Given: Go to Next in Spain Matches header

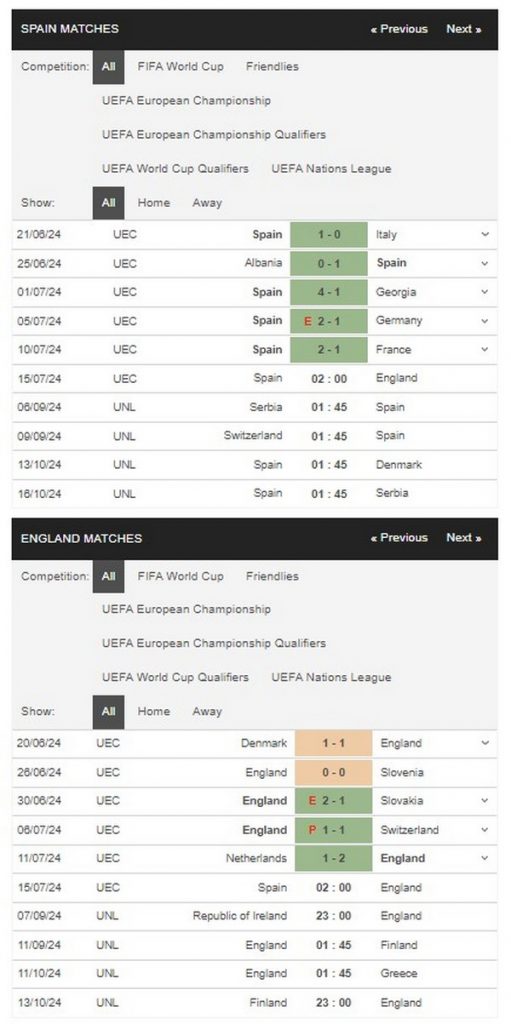Looking at the screenshot, I should [x=464, y=29].
